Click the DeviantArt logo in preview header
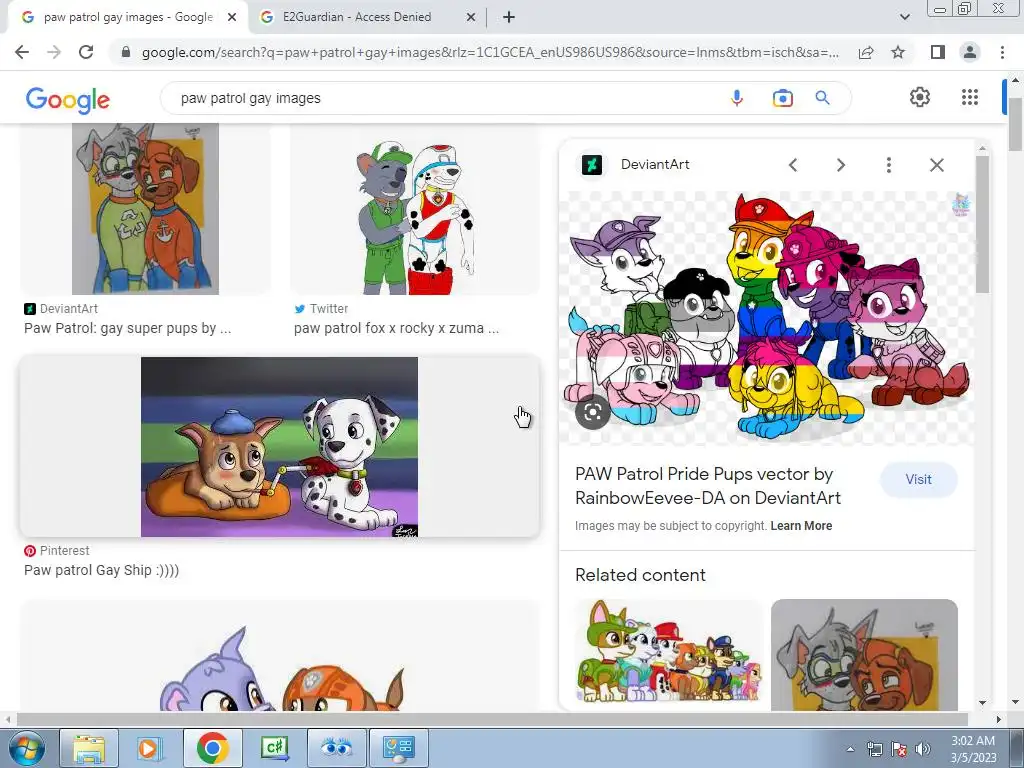 tap(592, 165)
